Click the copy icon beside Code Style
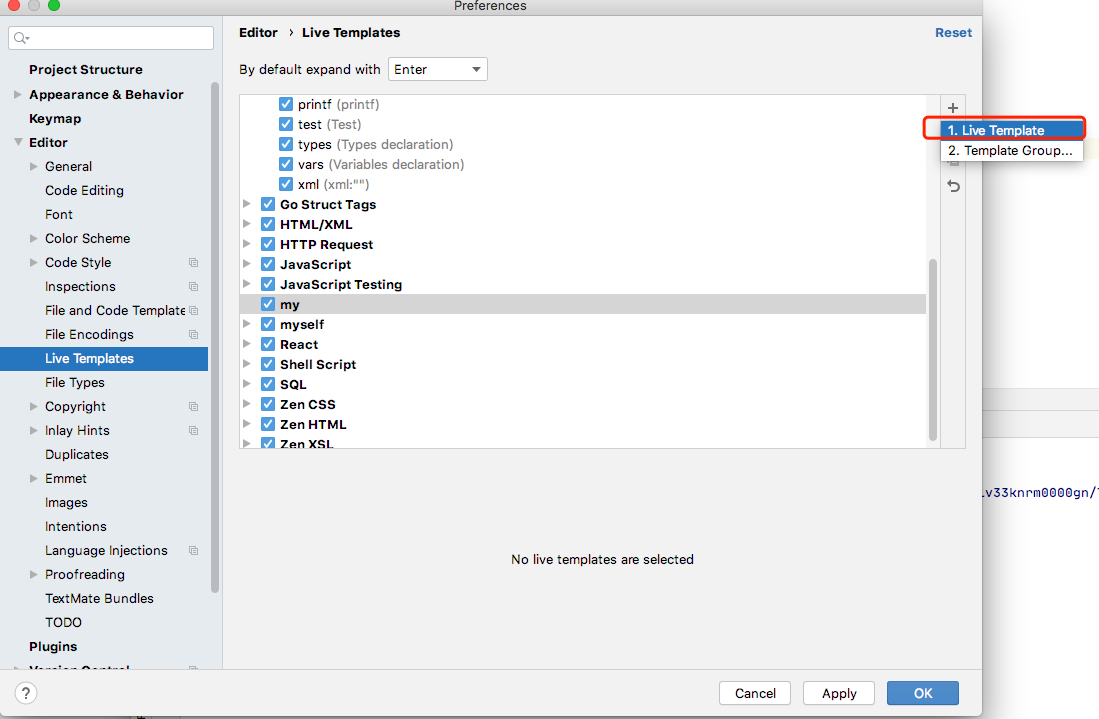 pyautogui.click(x=193, y=263)
